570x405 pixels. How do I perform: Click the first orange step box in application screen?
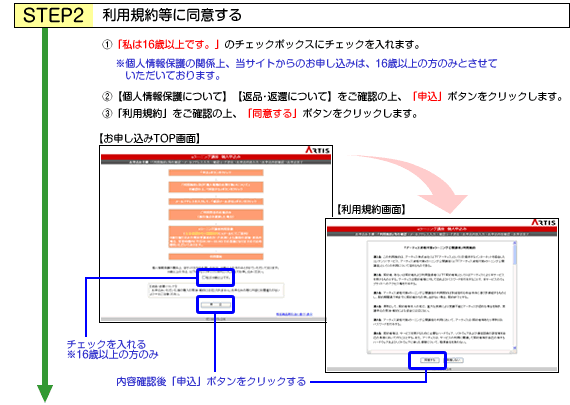coord(216,172)
